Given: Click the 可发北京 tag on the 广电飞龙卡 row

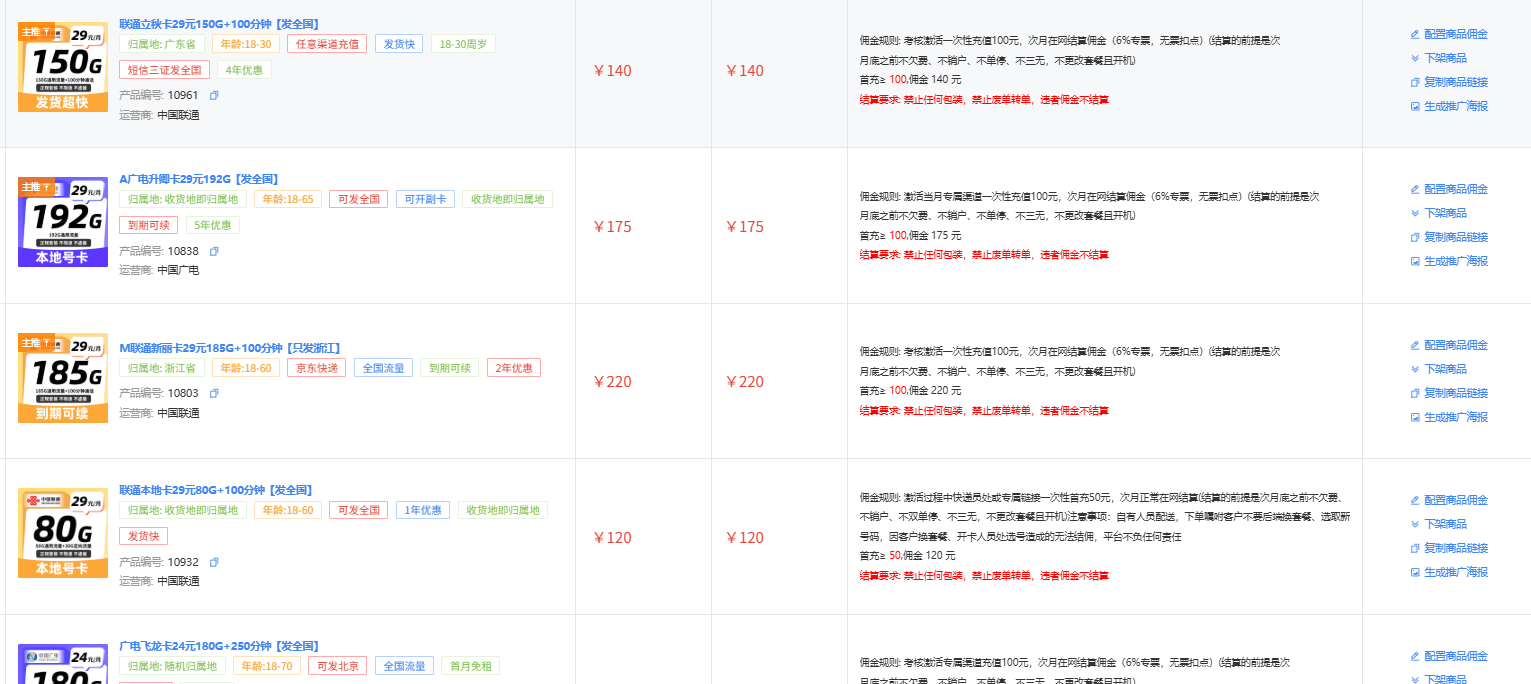Looking at the screenshot, I should 337,664.
